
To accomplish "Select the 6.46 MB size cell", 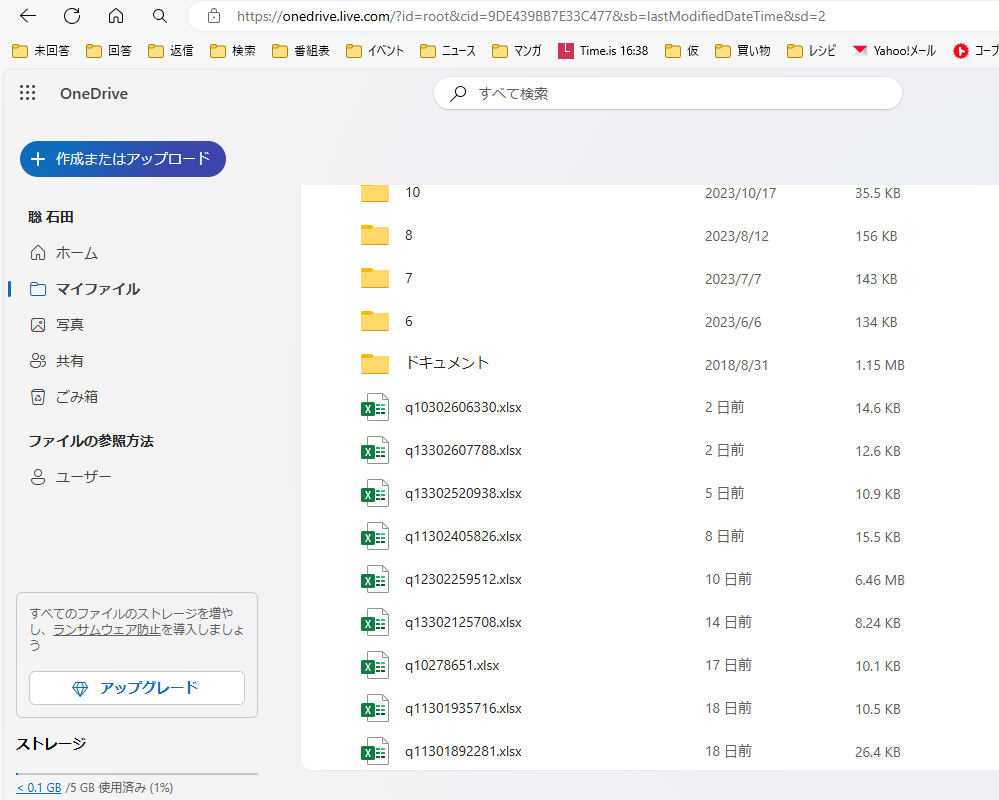I will [x=880, y=580].
